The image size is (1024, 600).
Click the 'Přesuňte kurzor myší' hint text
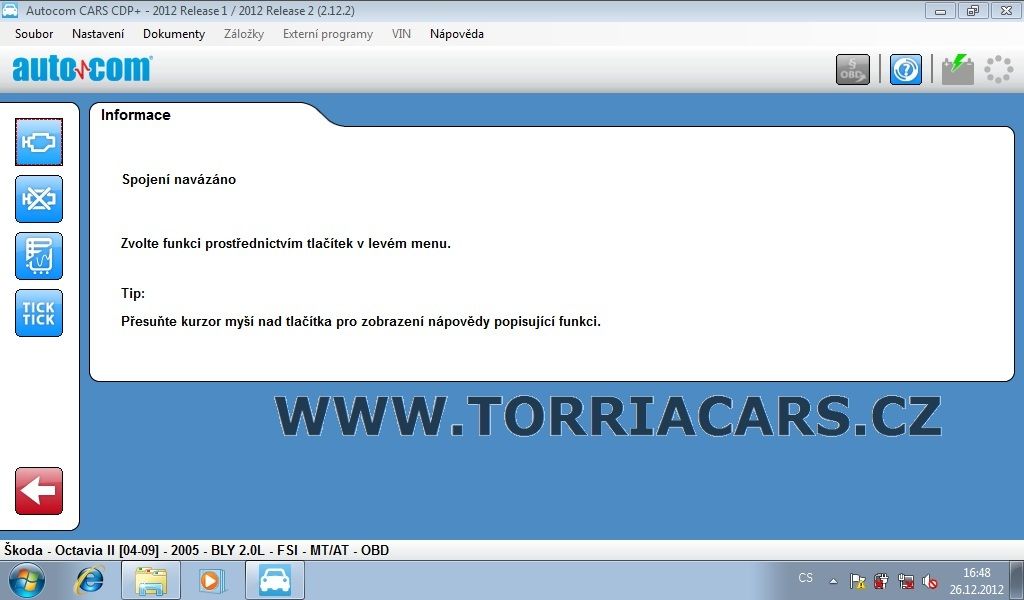360,321
